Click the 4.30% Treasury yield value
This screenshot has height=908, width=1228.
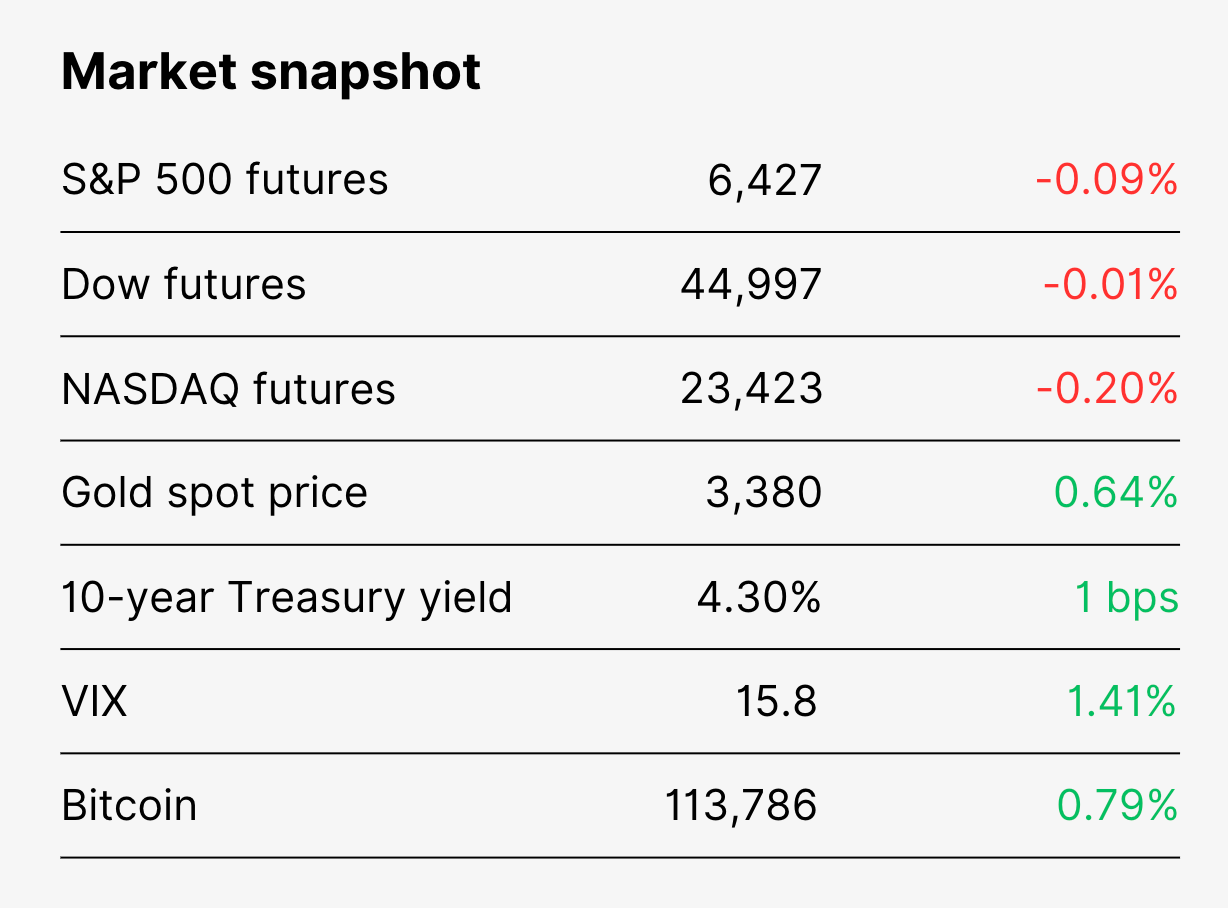click(759, 597)
